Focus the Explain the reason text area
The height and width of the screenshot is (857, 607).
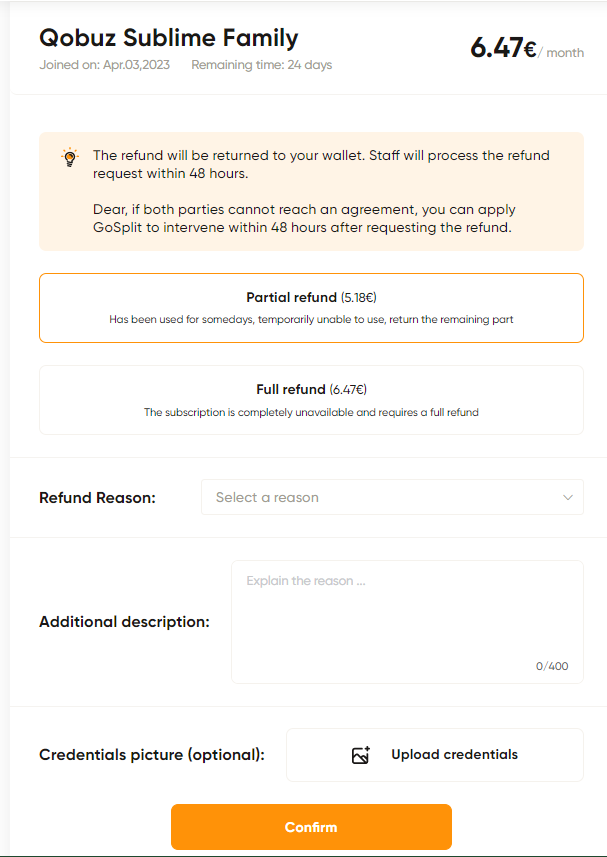coord(407,622)
